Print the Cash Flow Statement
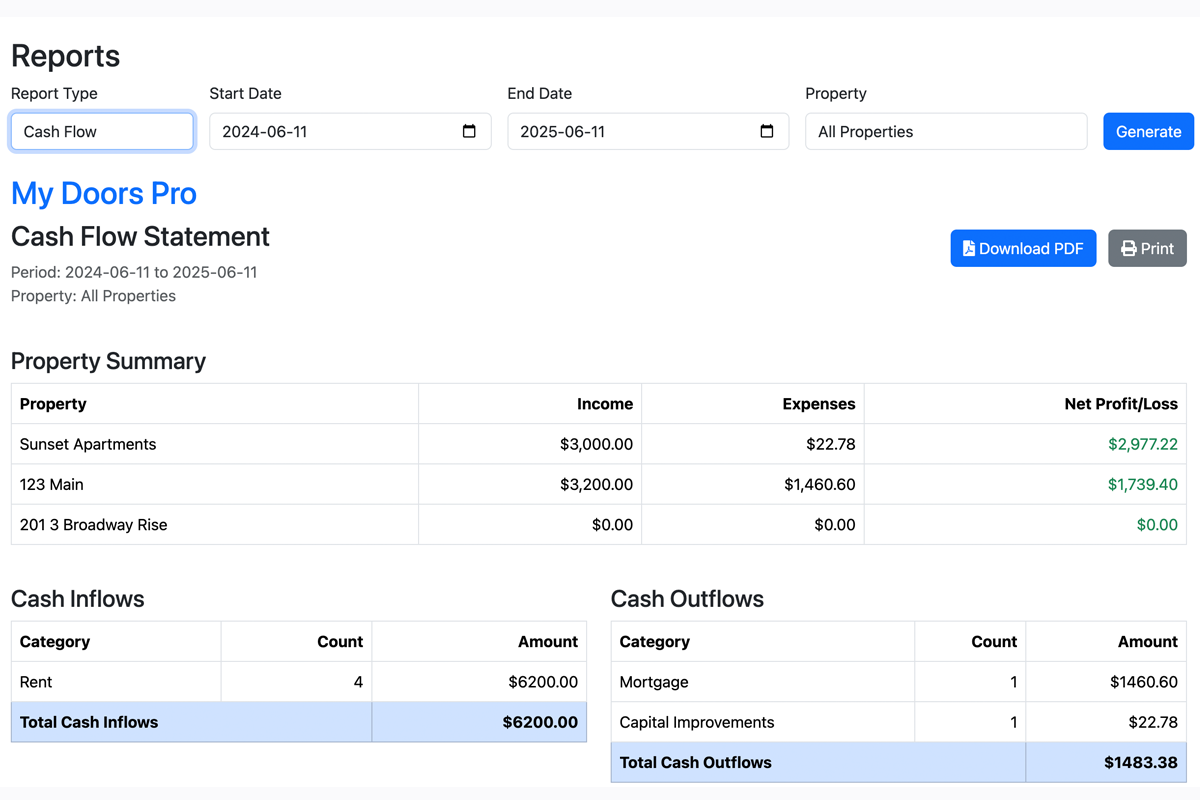This screenshot has height=800, width=1200. tap(1147, 248)
